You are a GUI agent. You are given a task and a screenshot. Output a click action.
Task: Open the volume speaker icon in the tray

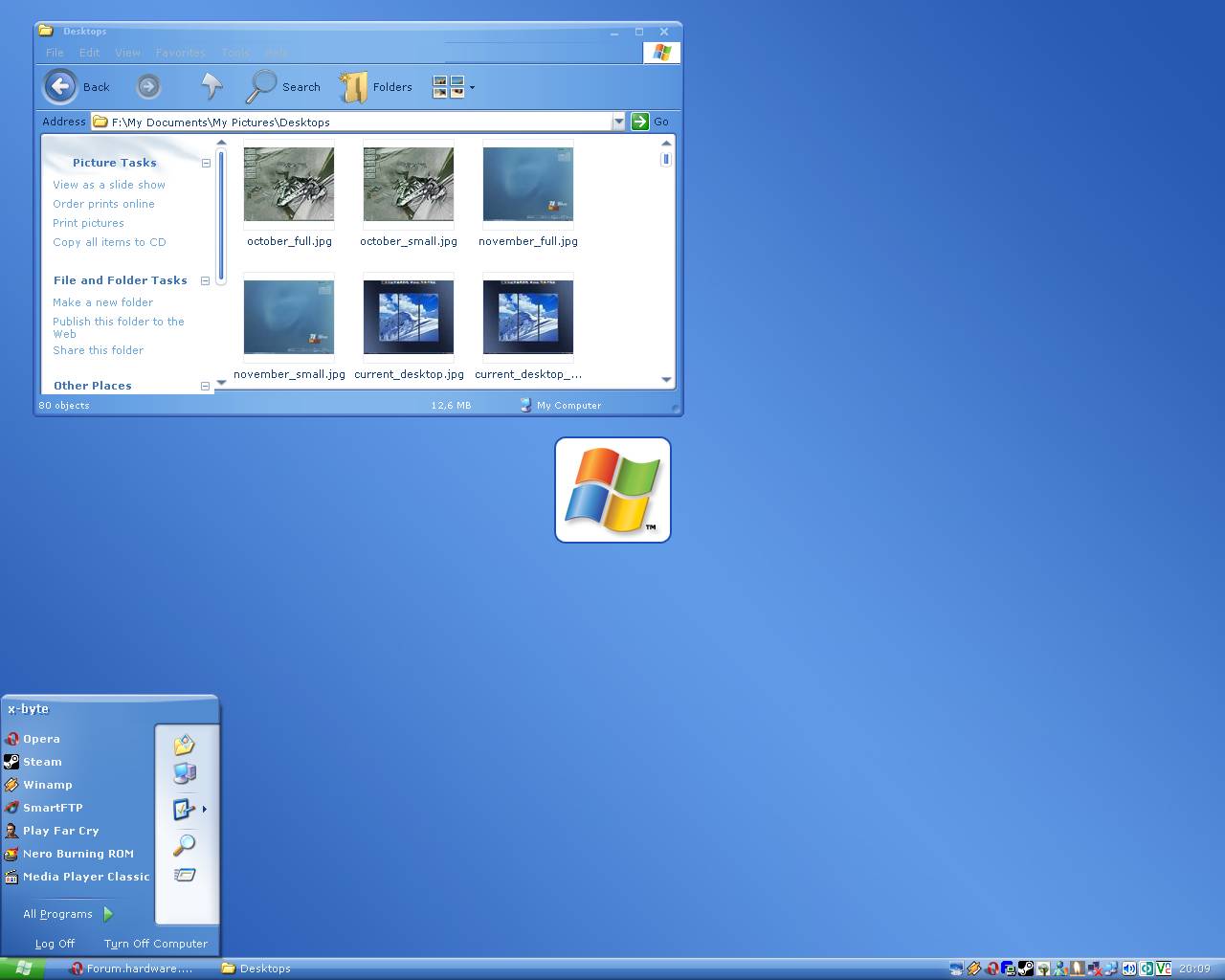click(1129, 969)
